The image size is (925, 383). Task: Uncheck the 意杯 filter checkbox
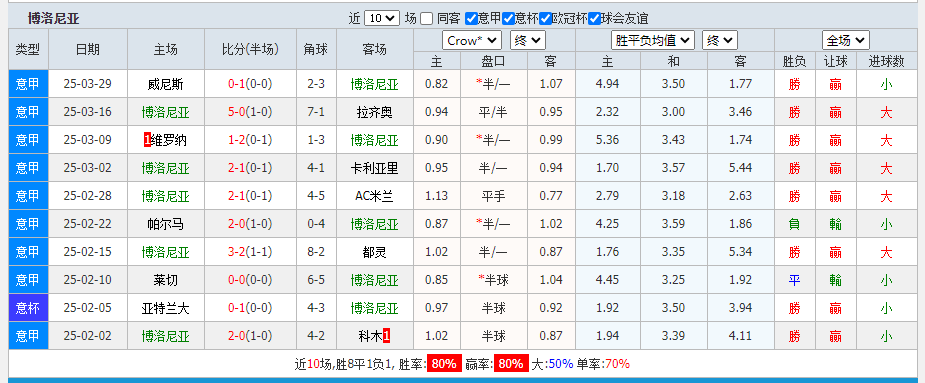[x=508, y=18]
